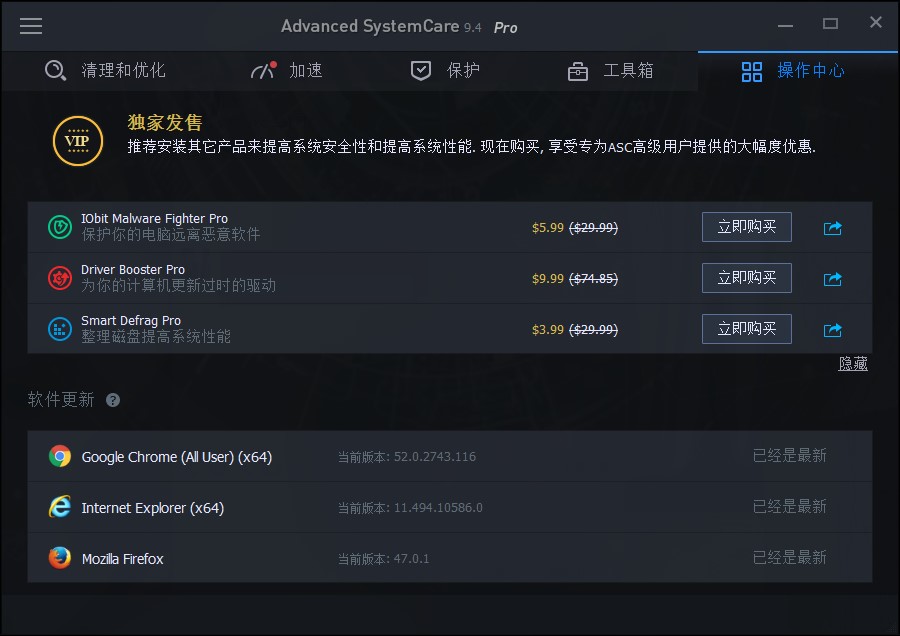Viewport: 900px width, 636px height.
Task: Click the Driver Booster Pro icon
Action: 60,278
